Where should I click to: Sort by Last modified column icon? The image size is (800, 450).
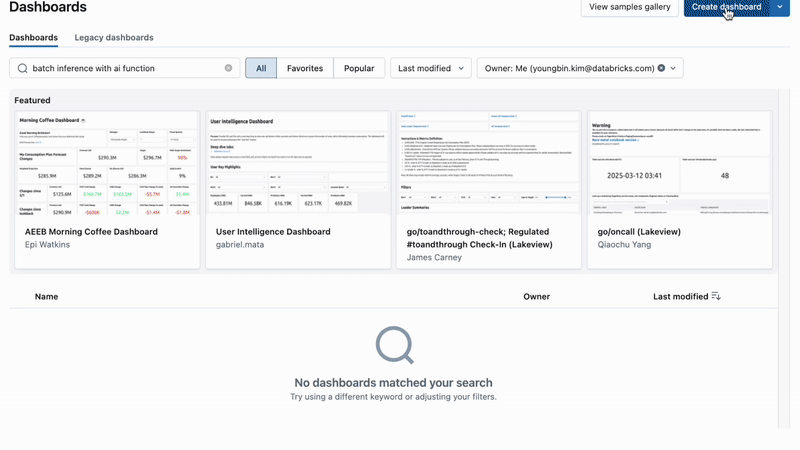716,296
